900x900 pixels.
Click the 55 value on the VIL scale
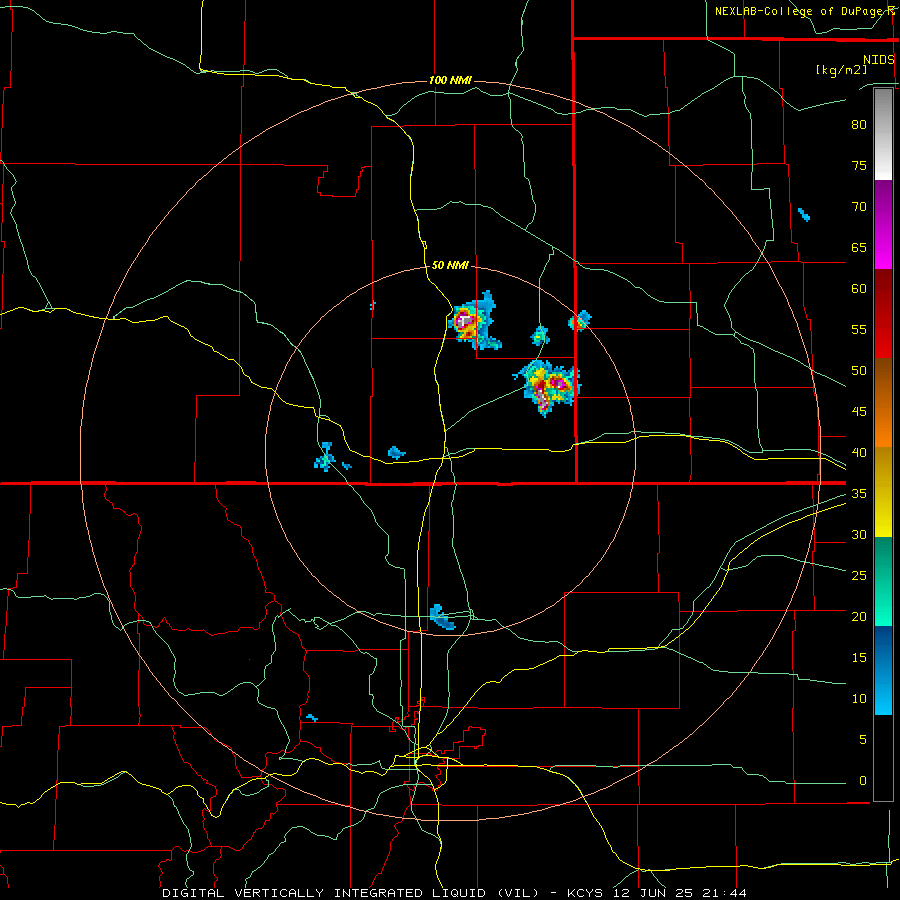[859, 329]
